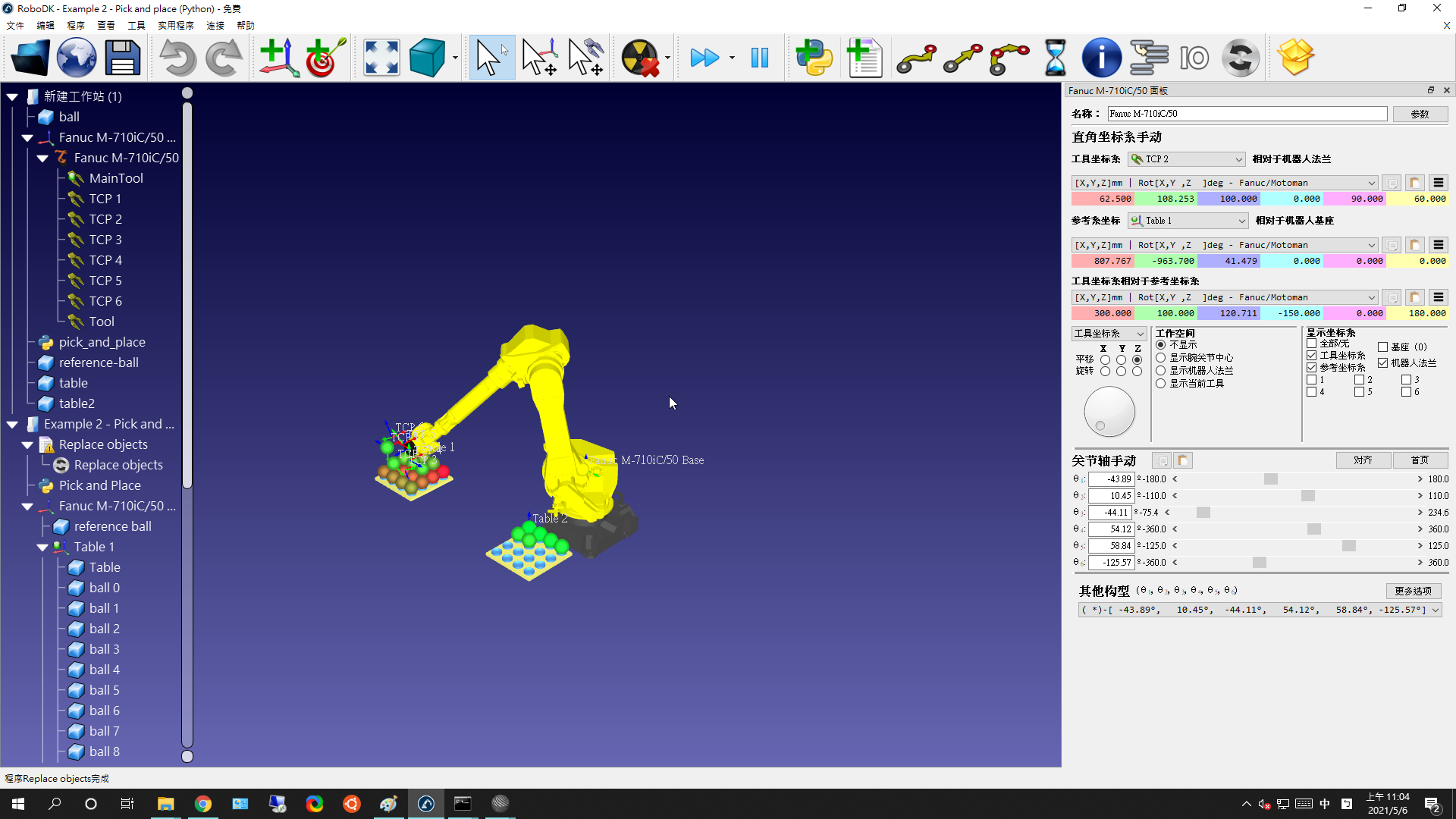Open the 程序 menu
Screen dimensions: 1456x819
[x=76, y=25]
